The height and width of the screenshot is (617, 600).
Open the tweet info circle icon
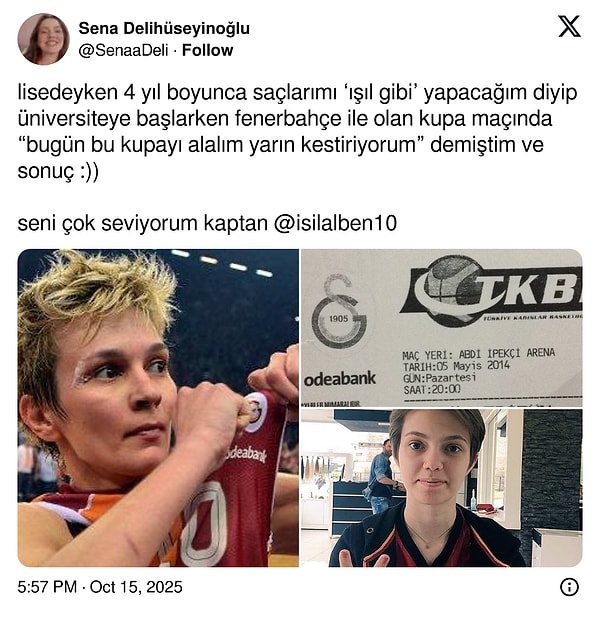pyautogui.click(x=569, y=587)
